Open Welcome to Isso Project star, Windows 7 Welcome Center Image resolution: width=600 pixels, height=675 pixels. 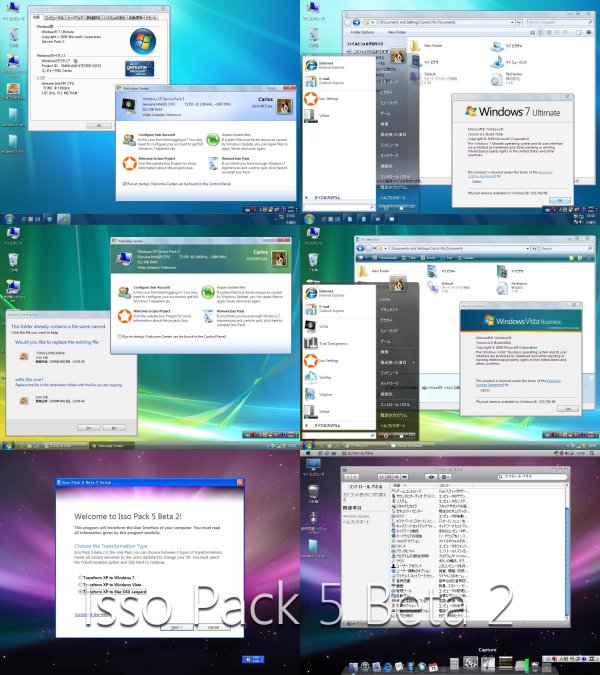click(x=130, y=163)
